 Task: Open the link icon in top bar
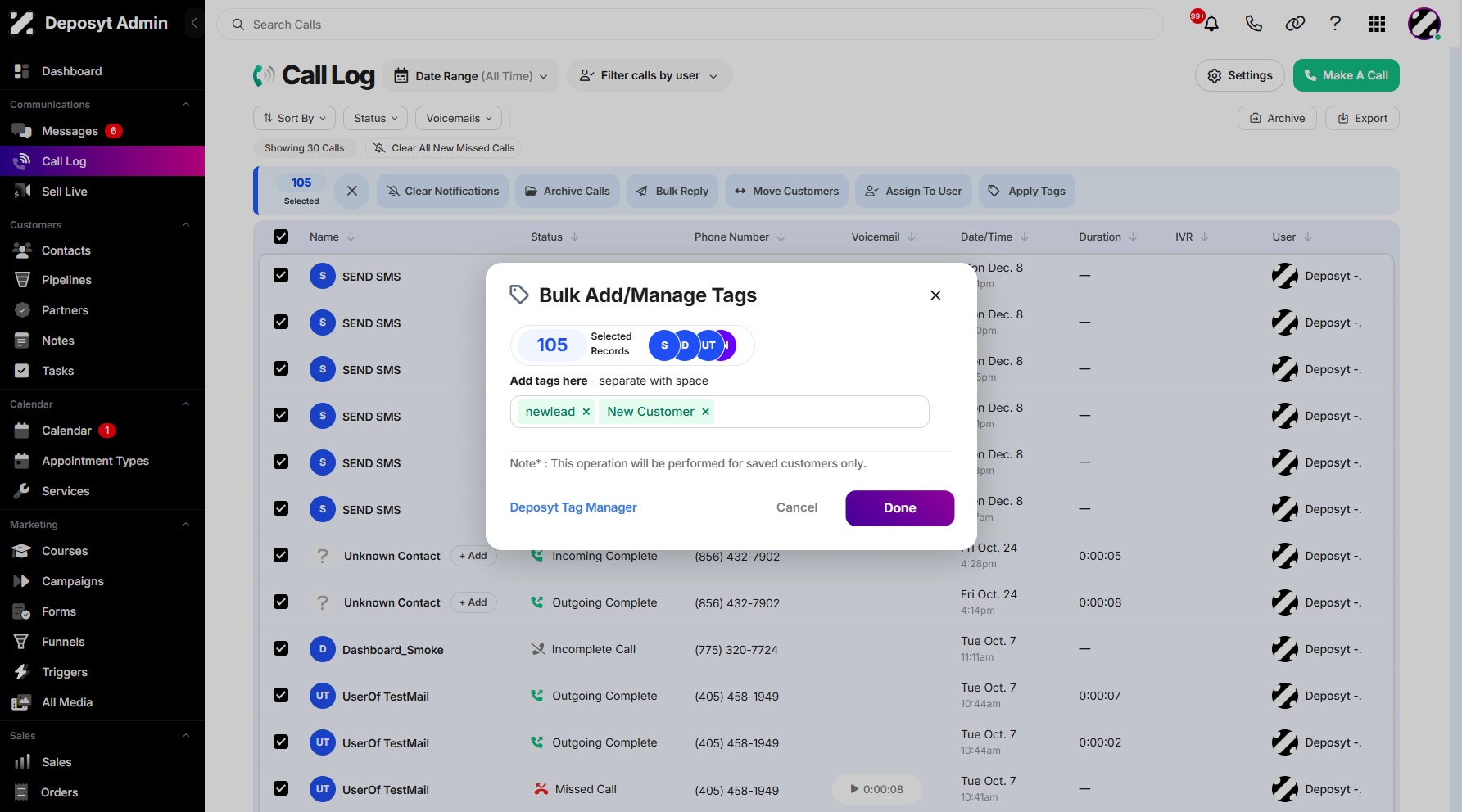[1295, 24]
